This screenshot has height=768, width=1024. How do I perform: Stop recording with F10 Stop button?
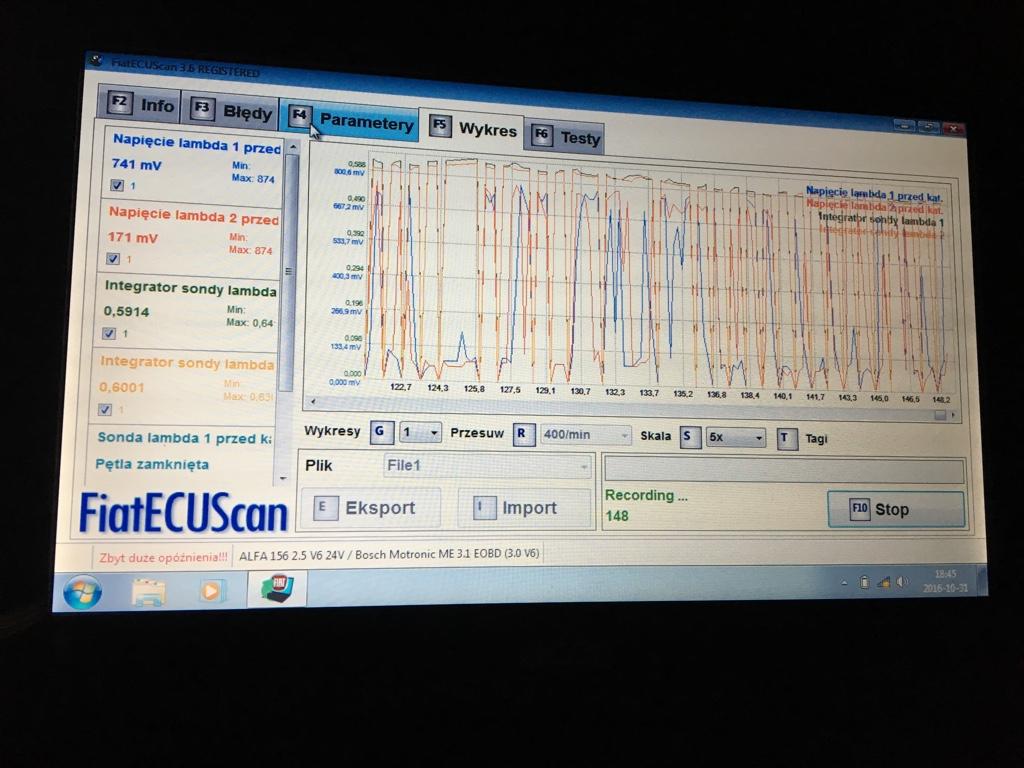[895, 509]
